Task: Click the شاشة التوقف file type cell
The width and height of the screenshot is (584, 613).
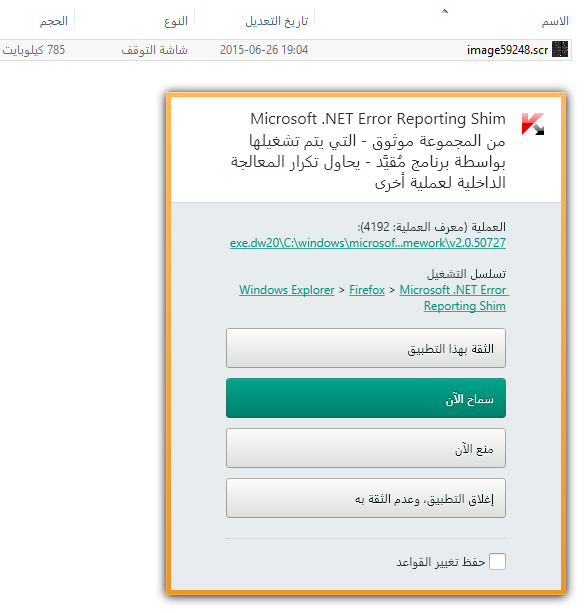Action: (x=154, y=50)
